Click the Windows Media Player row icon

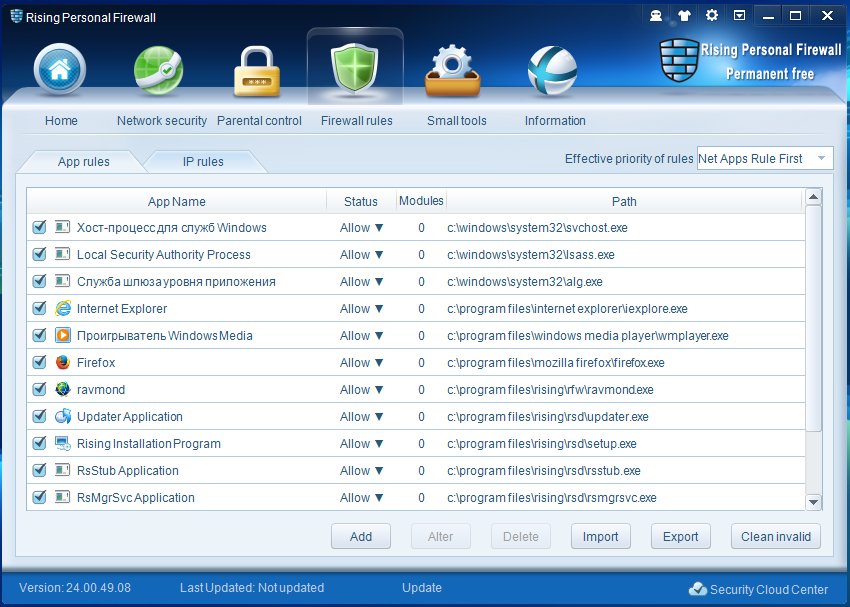click(63, 335)
